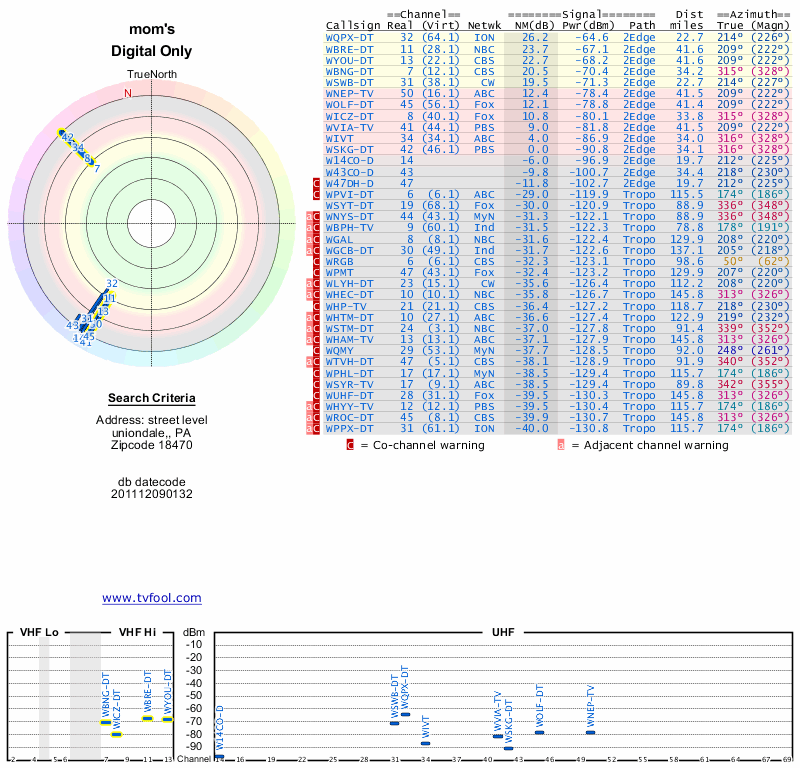Click the WIVT signal bar in spectrum chart
Image resolution: width=800 pixels, height=768 pixels.
tap(426, 743)
